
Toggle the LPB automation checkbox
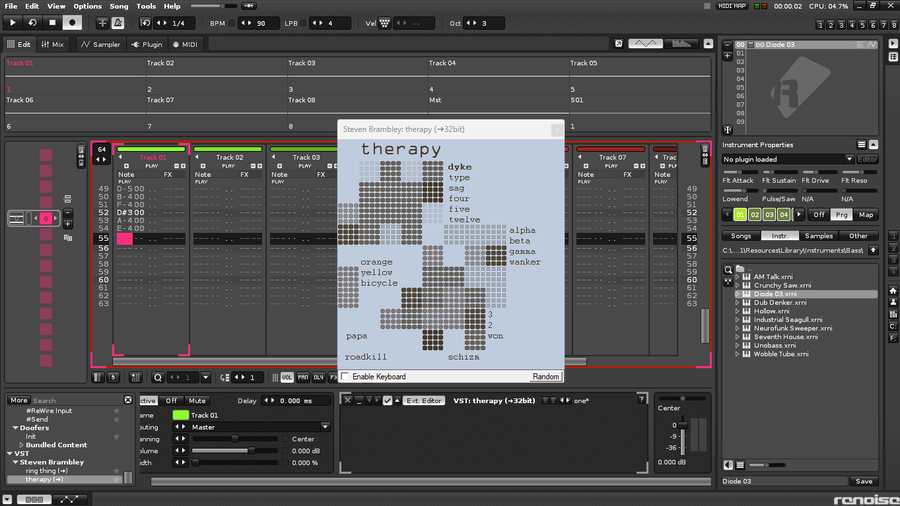click(303, 24)
